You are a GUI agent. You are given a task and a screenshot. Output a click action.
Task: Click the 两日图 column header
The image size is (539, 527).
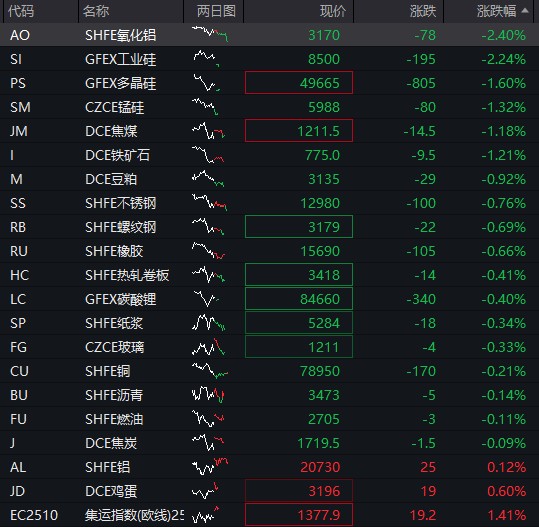(216, 11)
